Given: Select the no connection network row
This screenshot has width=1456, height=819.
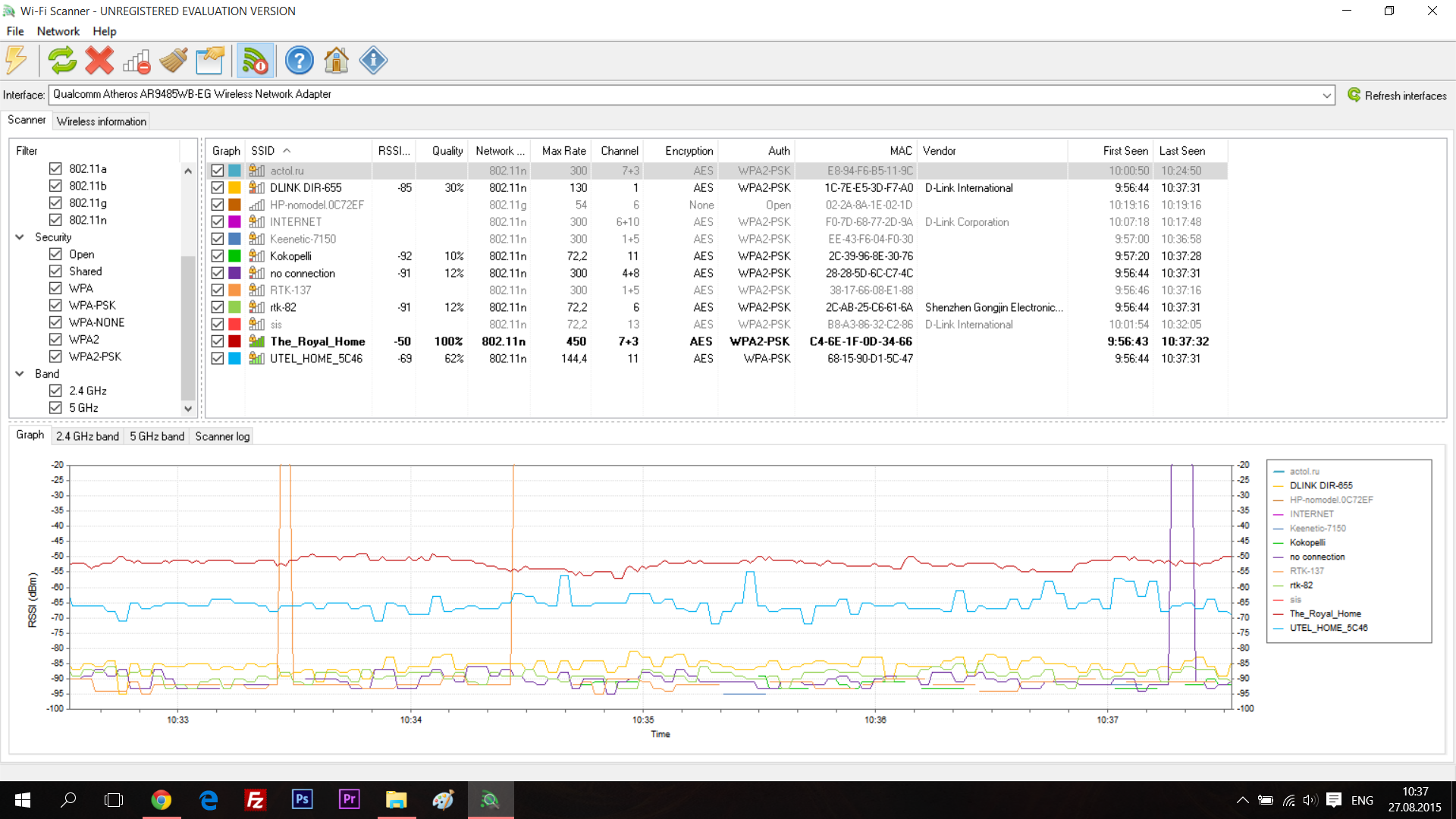Looking at the screenshot, I should [717, 273].
